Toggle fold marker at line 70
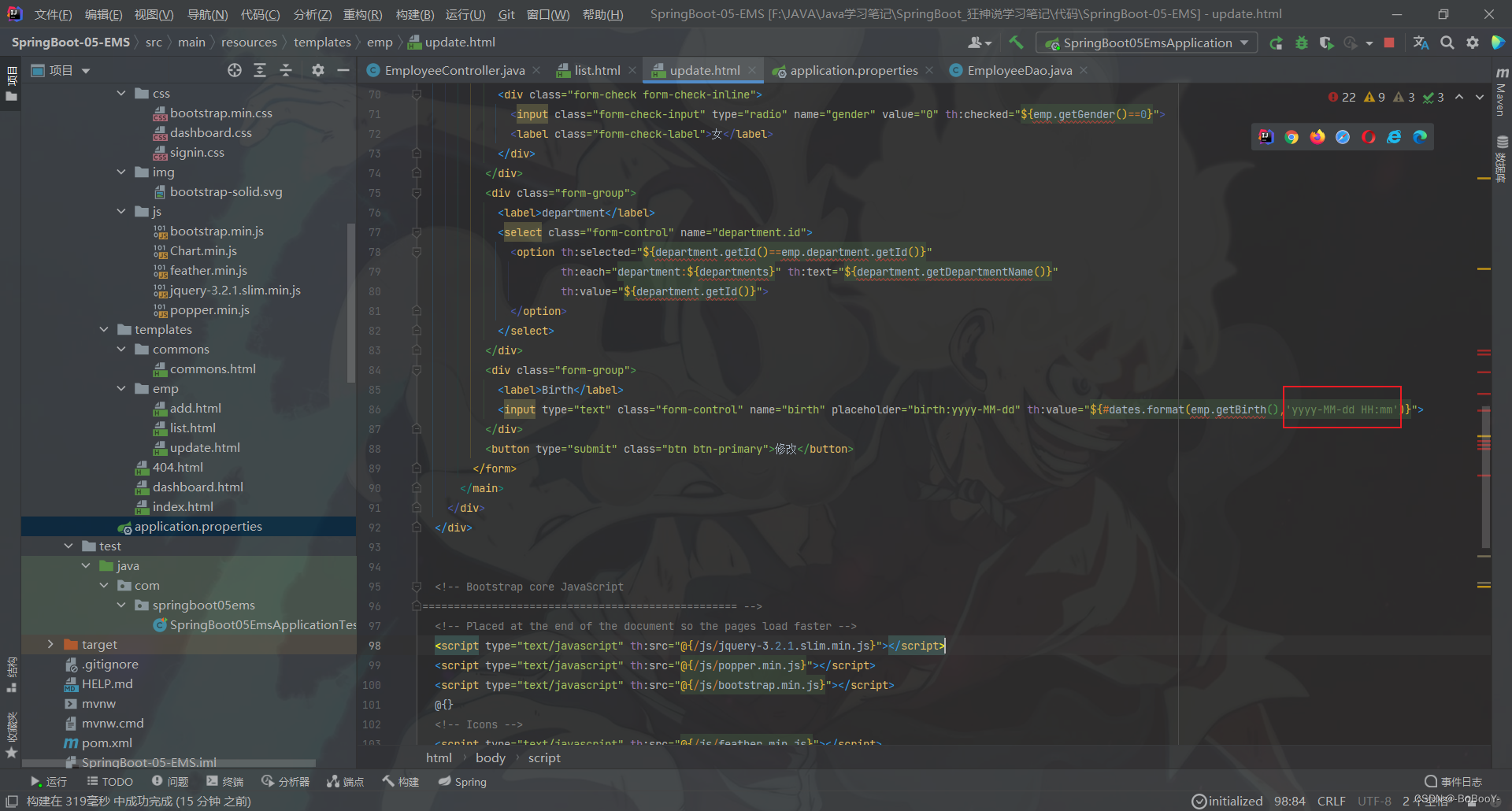Viewport: 1512px width, 811px height. [x=417, y=94]
